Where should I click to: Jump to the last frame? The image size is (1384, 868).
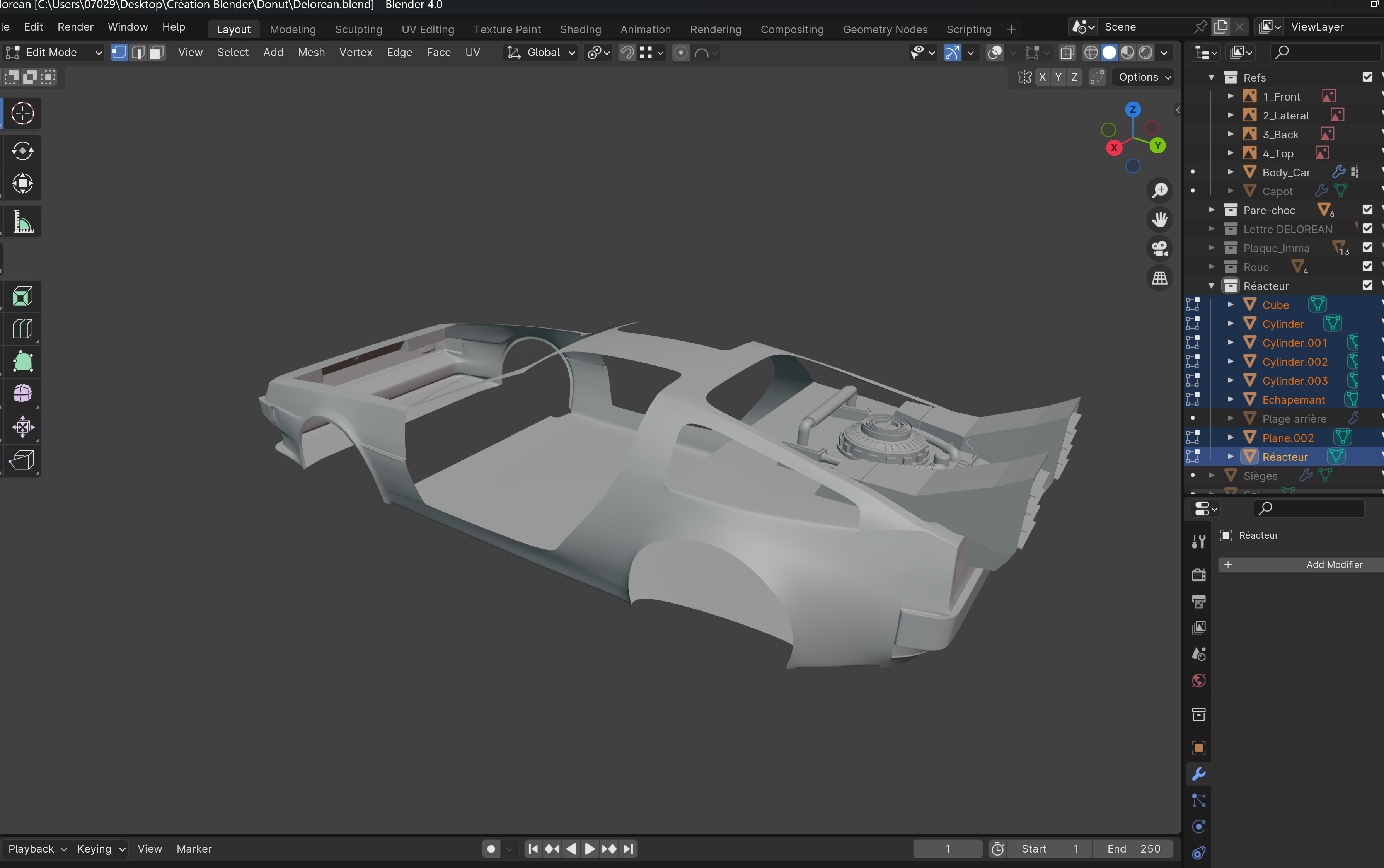[629, 849]
